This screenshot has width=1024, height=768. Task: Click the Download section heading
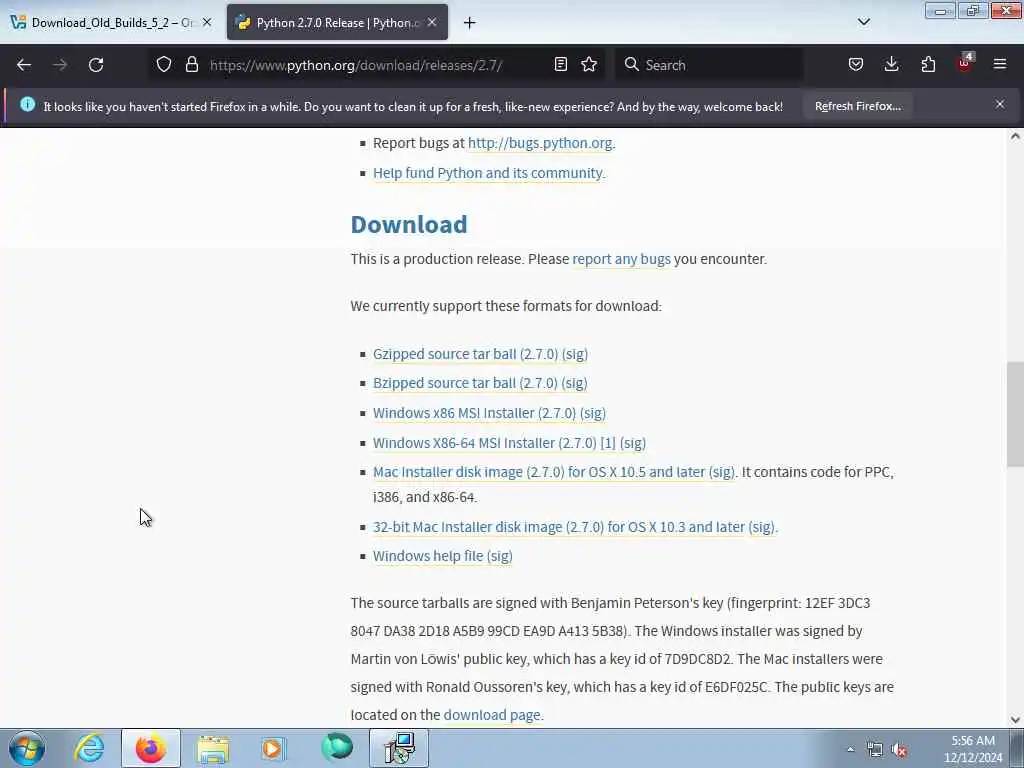click(x=409, y=225)
